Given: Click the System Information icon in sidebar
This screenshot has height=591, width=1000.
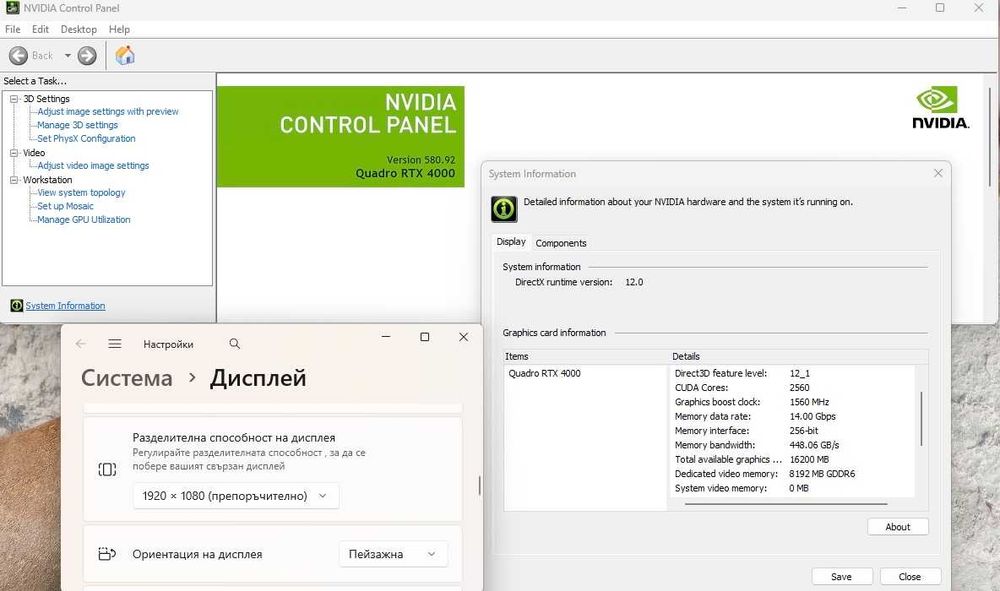Looking at the screenshot, I should coord(17,305).
